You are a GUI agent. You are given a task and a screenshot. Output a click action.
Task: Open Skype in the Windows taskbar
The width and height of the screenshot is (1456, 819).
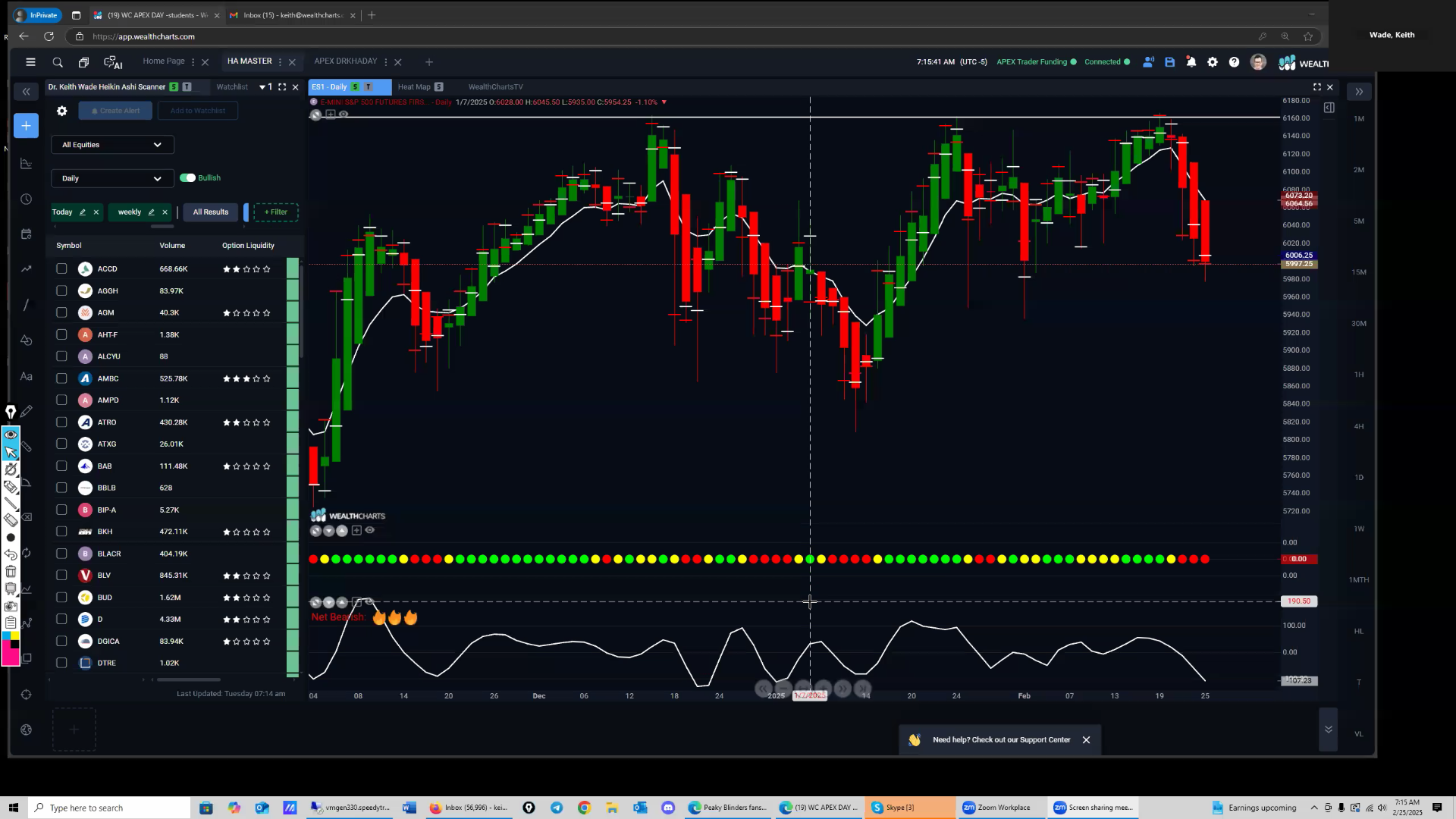911,808
